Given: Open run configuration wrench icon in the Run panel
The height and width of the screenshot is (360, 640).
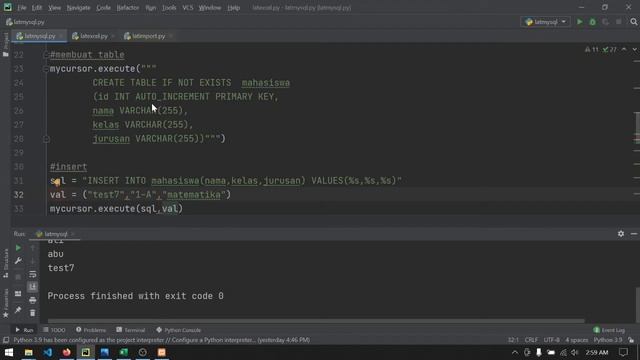Looking at the screenshot, I should pyautogui.click(x=18, y=261).
